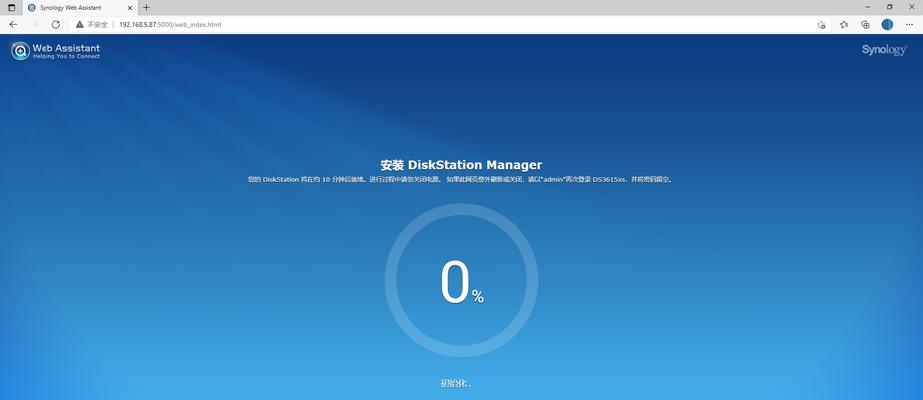Click the installation notice mentioning DS3615xs
This screenshot has width=923, height=400.
(461, 179)
